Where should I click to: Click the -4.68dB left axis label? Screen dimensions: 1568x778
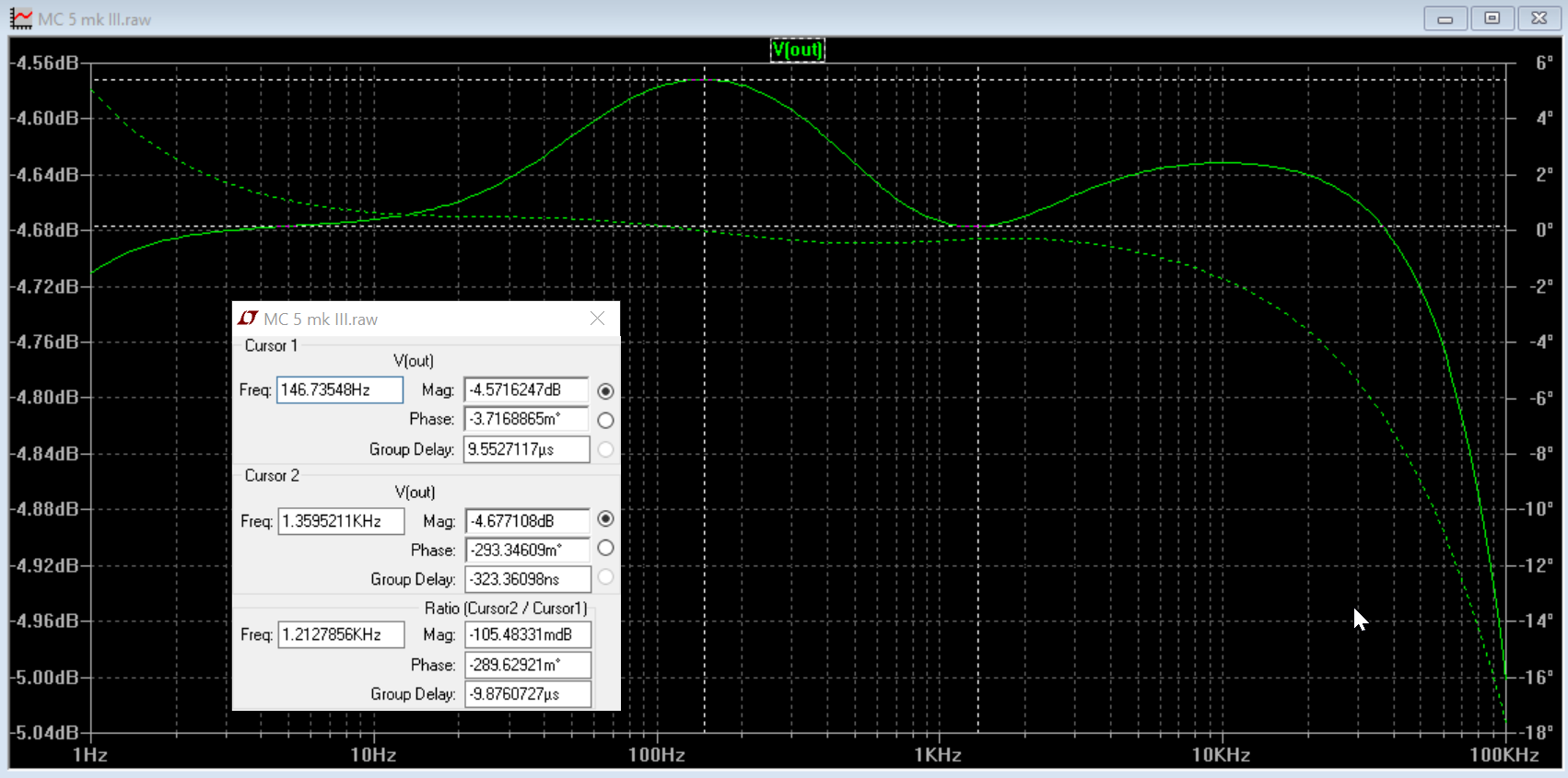pyautogui.click(x=45, y=230)
